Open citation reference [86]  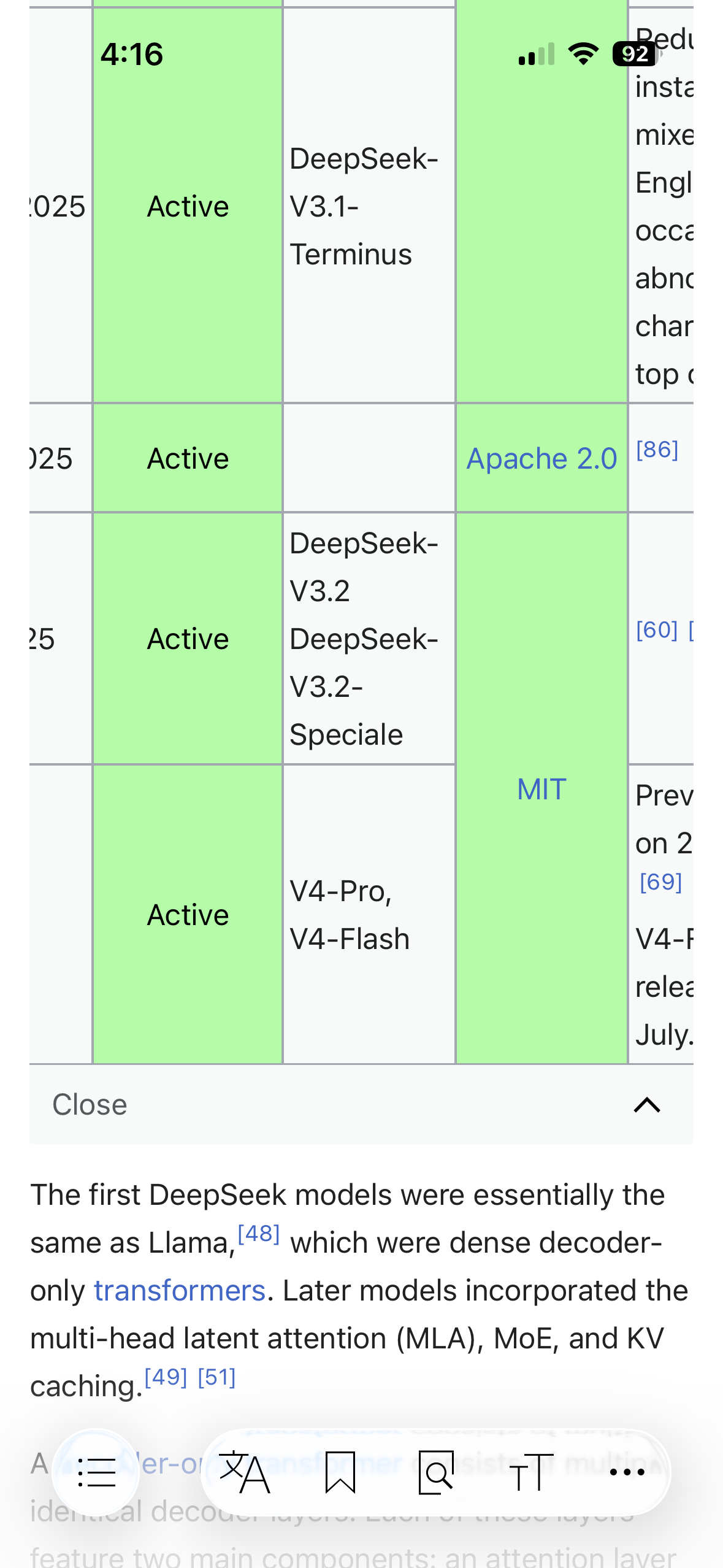point(657,450)
